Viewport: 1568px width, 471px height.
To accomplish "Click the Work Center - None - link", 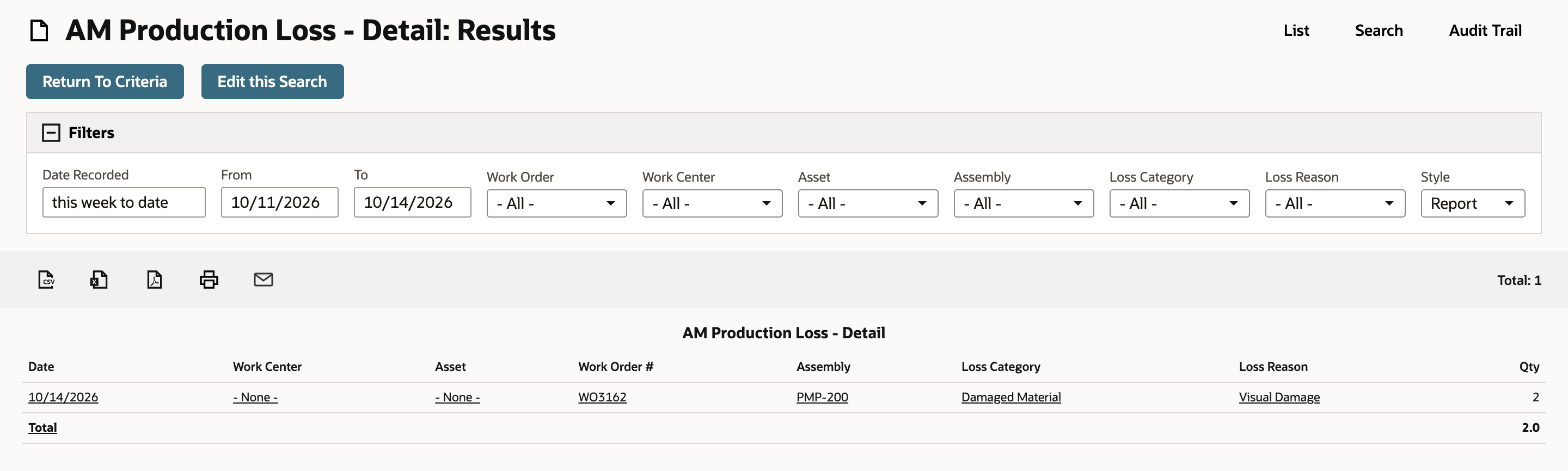I will (255, 397).
